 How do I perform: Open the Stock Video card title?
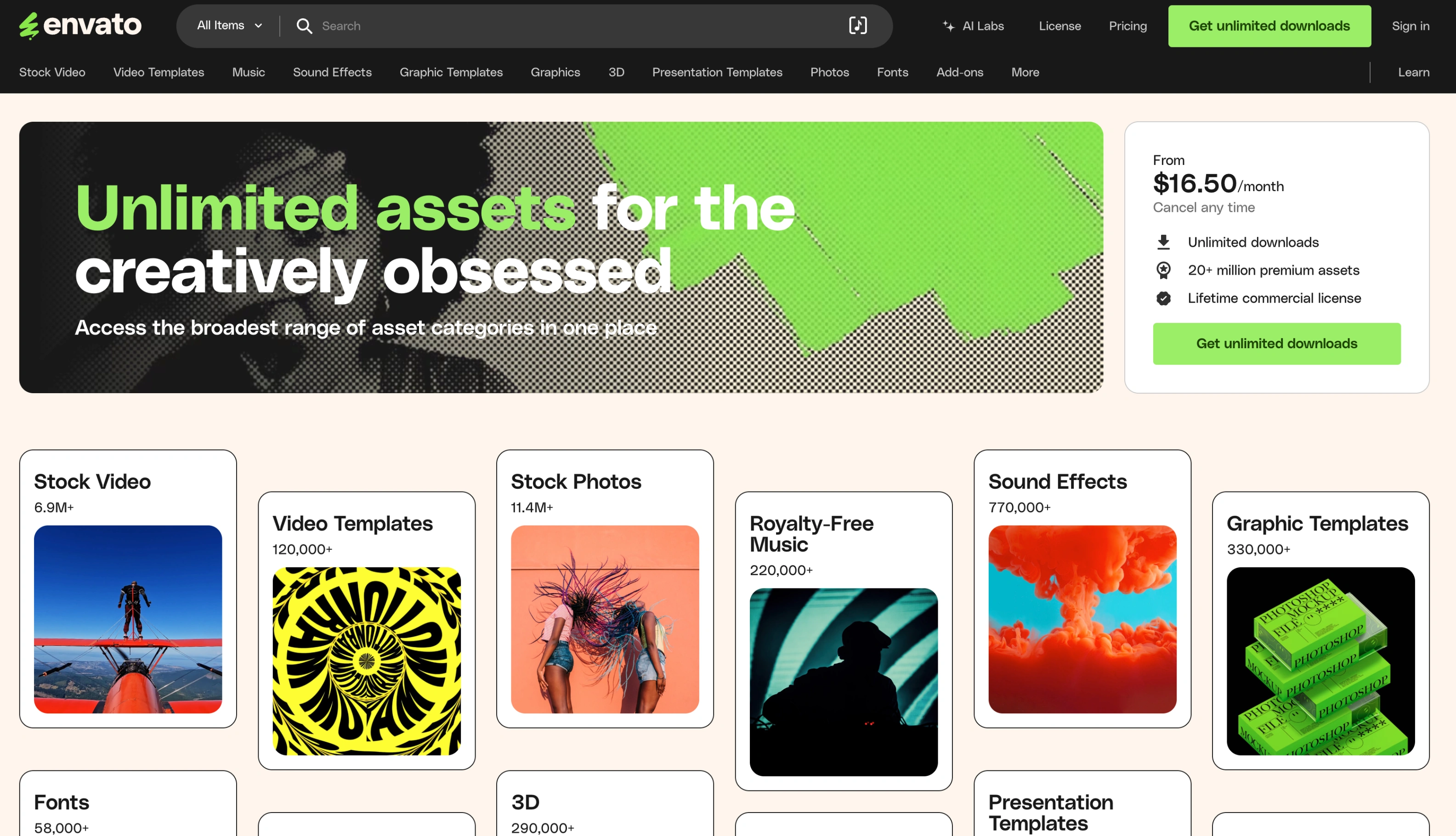[x=92, y=482]
